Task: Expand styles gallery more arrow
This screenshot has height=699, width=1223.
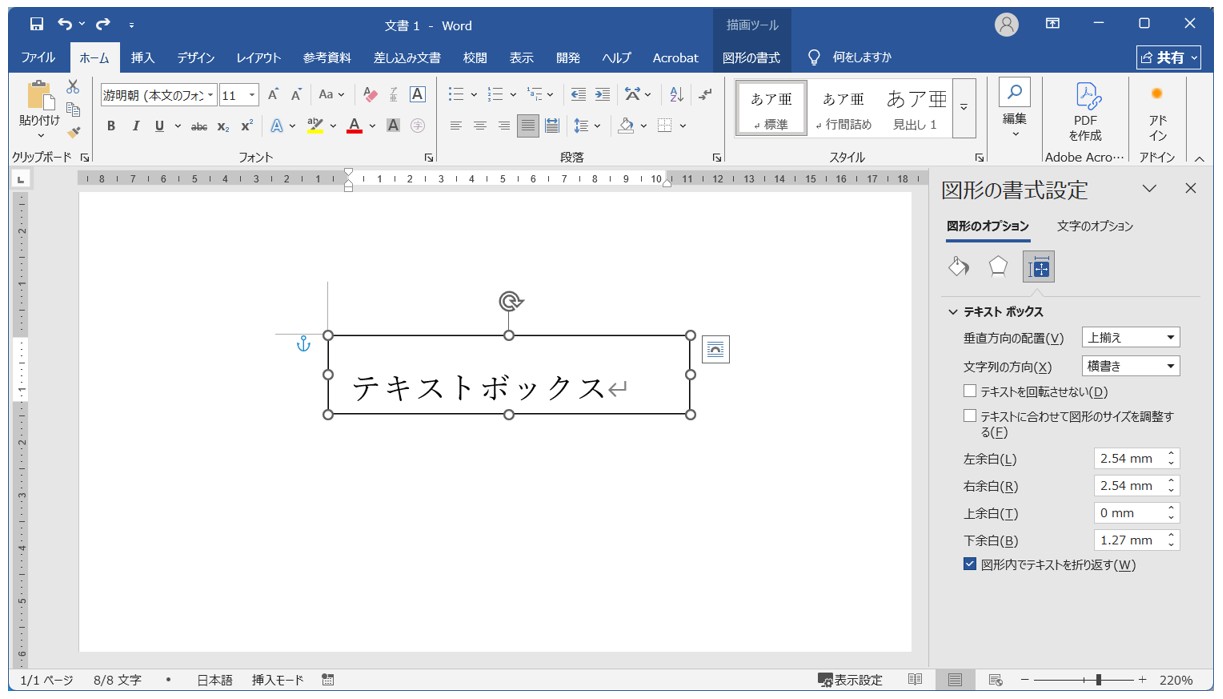Action: [964, 107]
